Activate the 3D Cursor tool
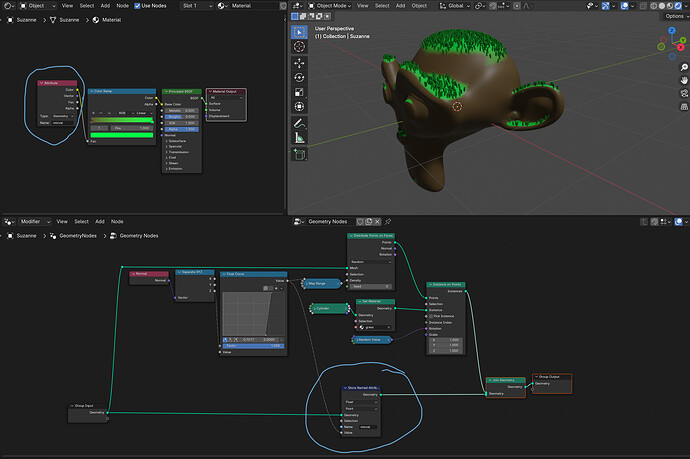Image resolution: width=690 pixels, height=459 pixels. 299,47
